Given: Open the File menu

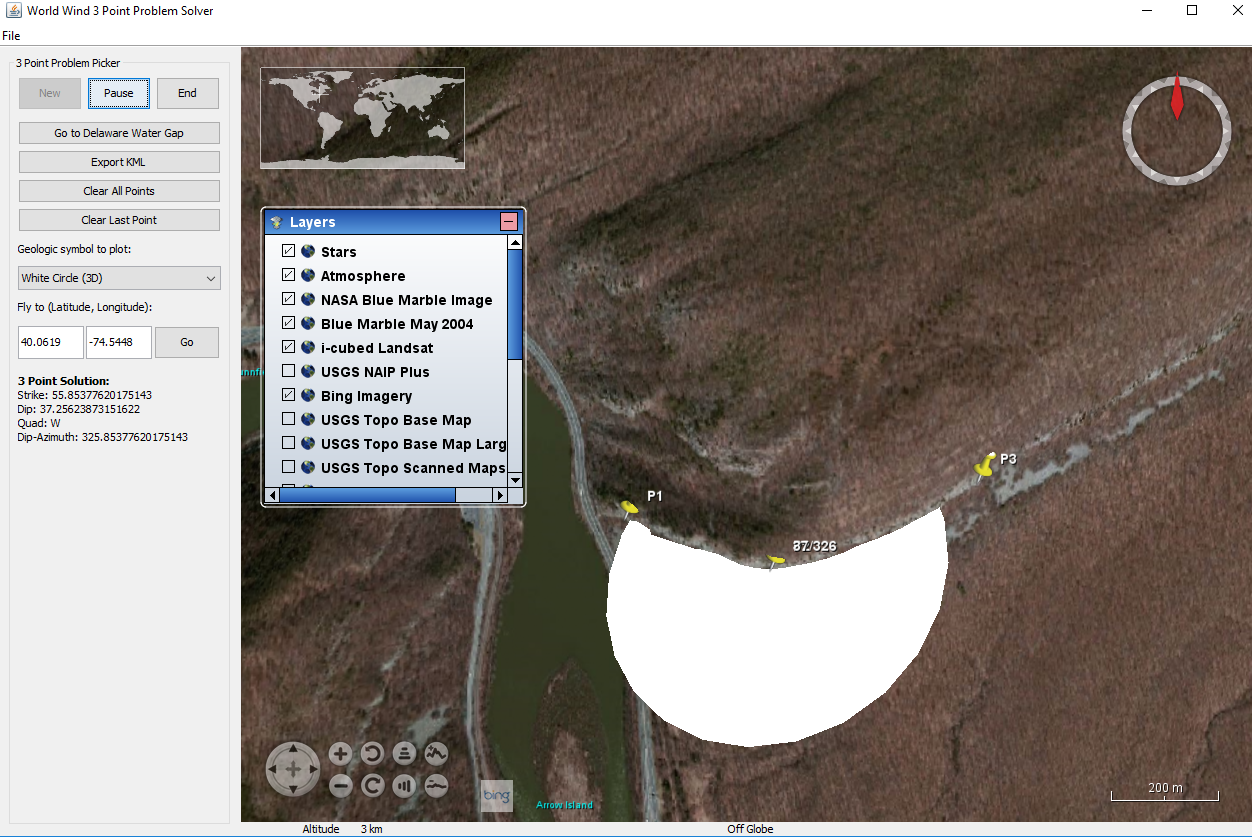Looking at the screenshot, I should click(11, 36).
